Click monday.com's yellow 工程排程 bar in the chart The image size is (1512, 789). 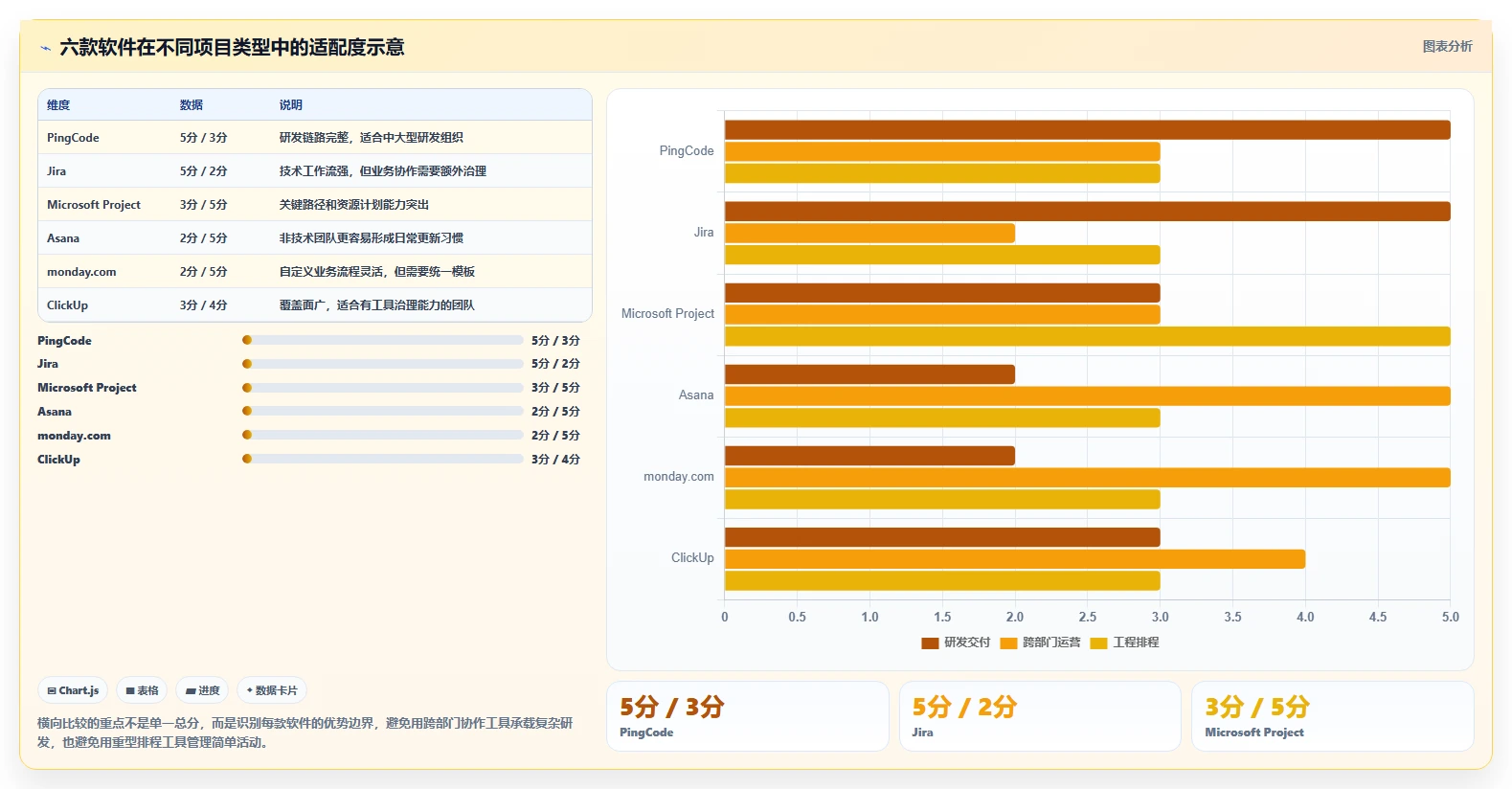point(942,499)
